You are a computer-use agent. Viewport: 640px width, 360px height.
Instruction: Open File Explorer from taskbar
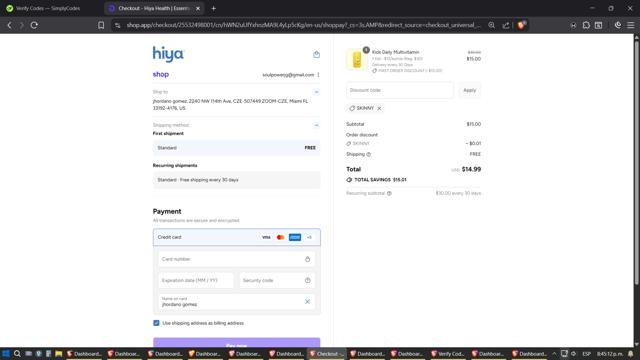point(58,354)
